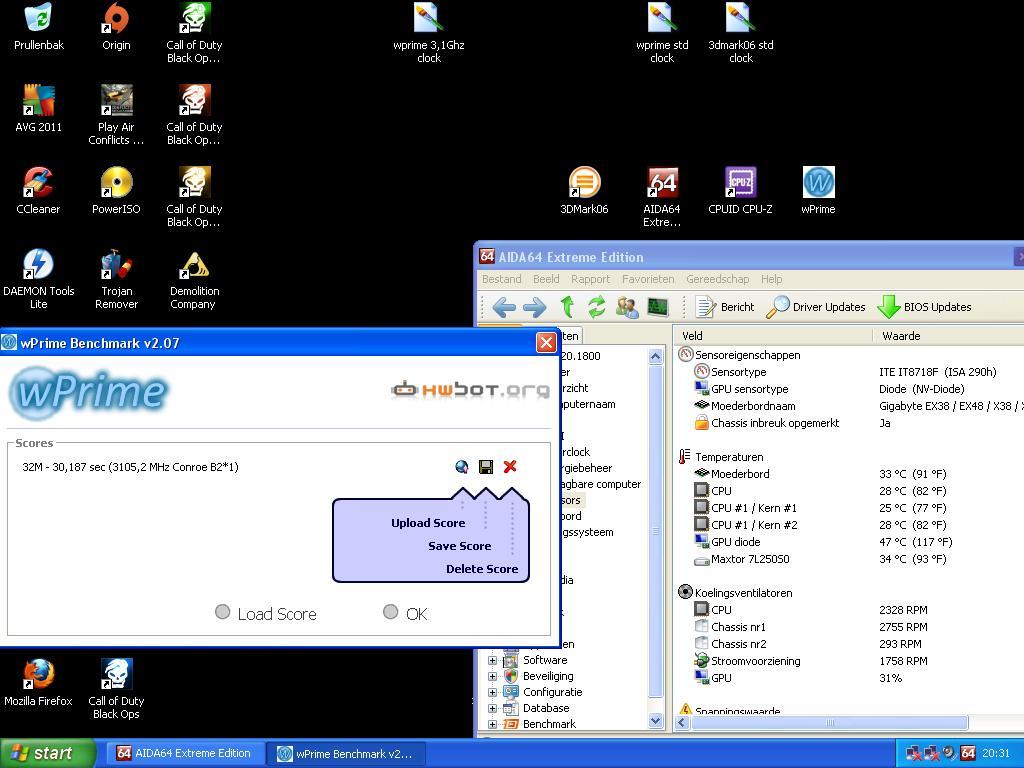Open PowerISO desktop shortcut
The width and height of the screenshot is (1024, 768).
(x=116, y=191)
